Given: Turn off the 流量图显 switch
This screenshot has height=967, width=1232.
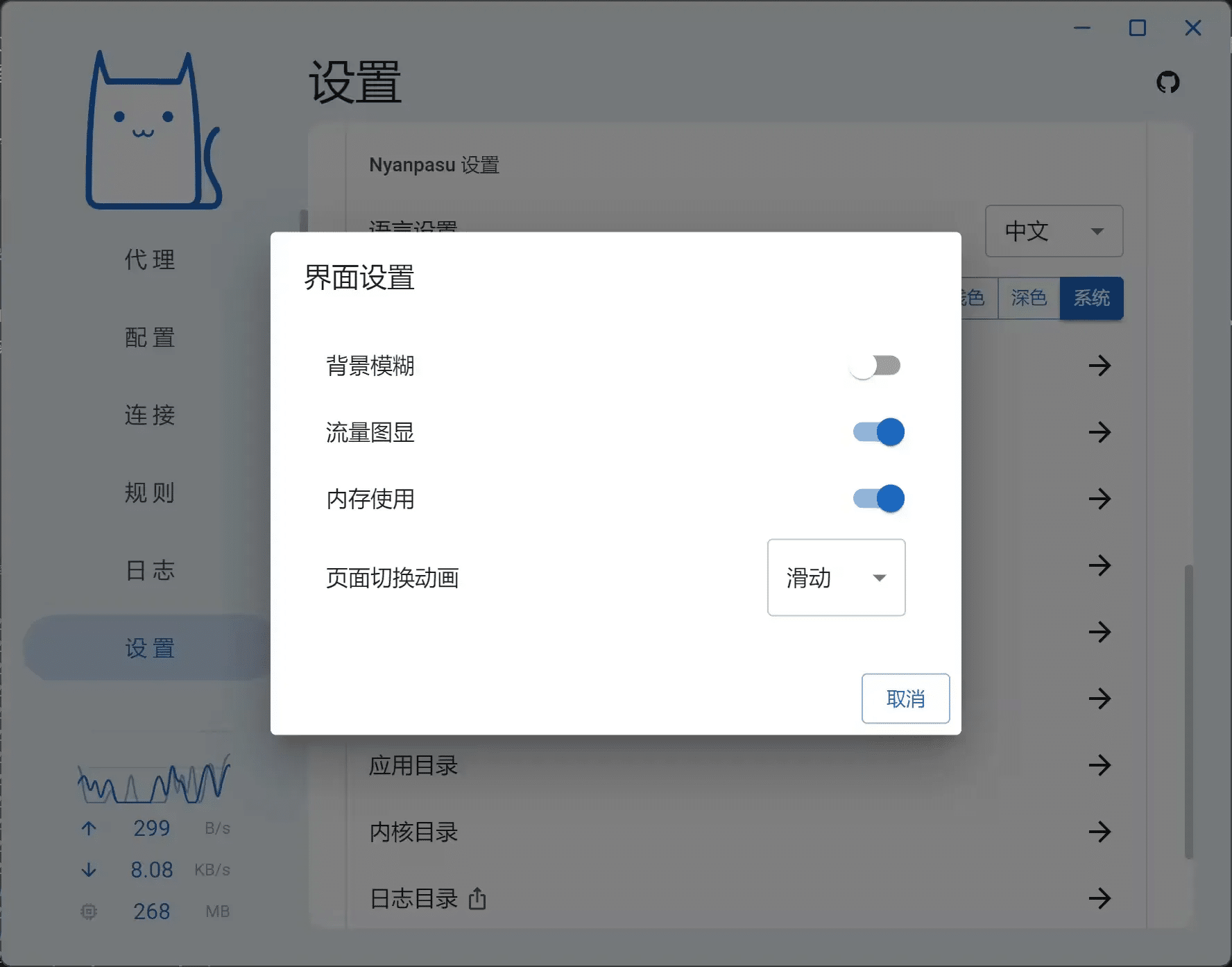Looking at the screenshot, I should pyautogui.click(x=878, y=432).
